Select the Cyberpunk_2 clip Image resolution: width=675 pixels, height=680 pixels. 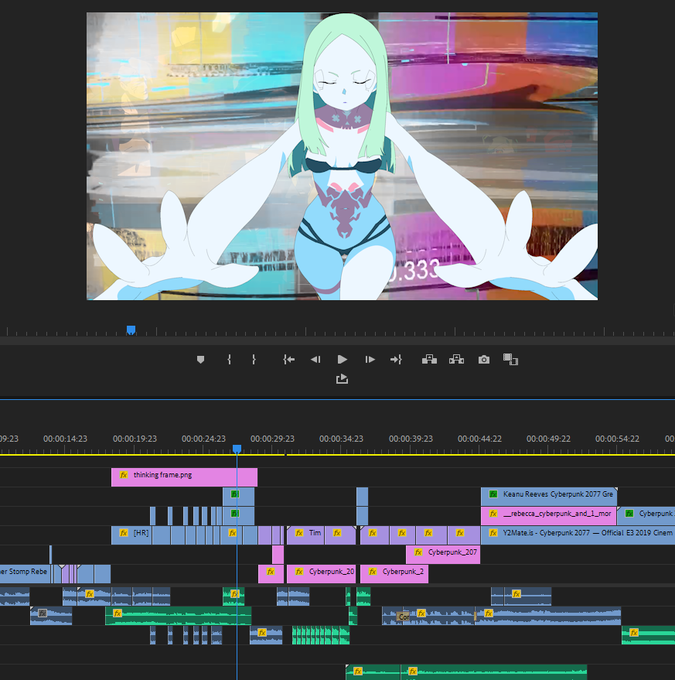[394, 574]
